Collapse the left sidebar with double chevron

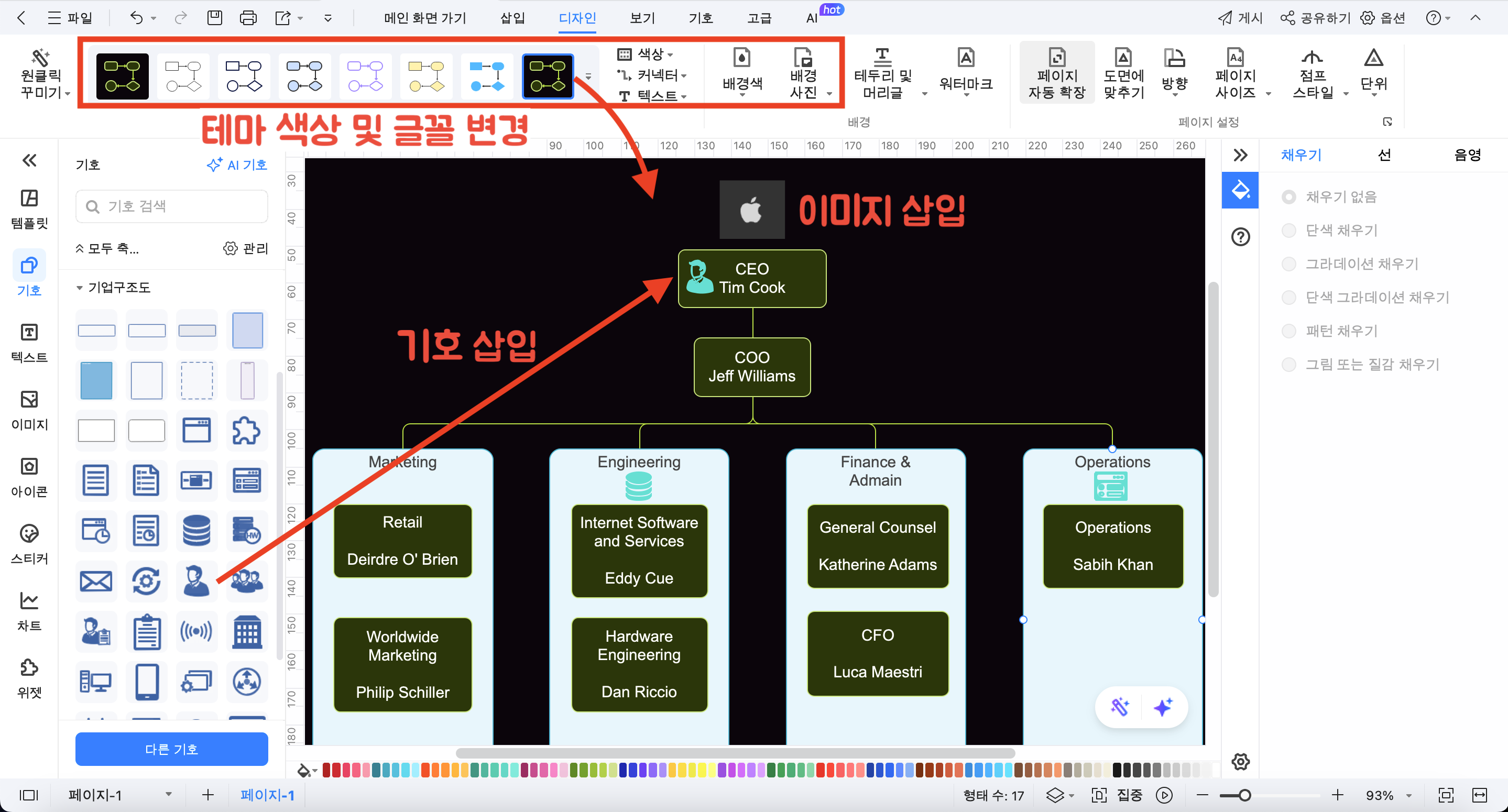pyautogui.click(x=29, y=160)
